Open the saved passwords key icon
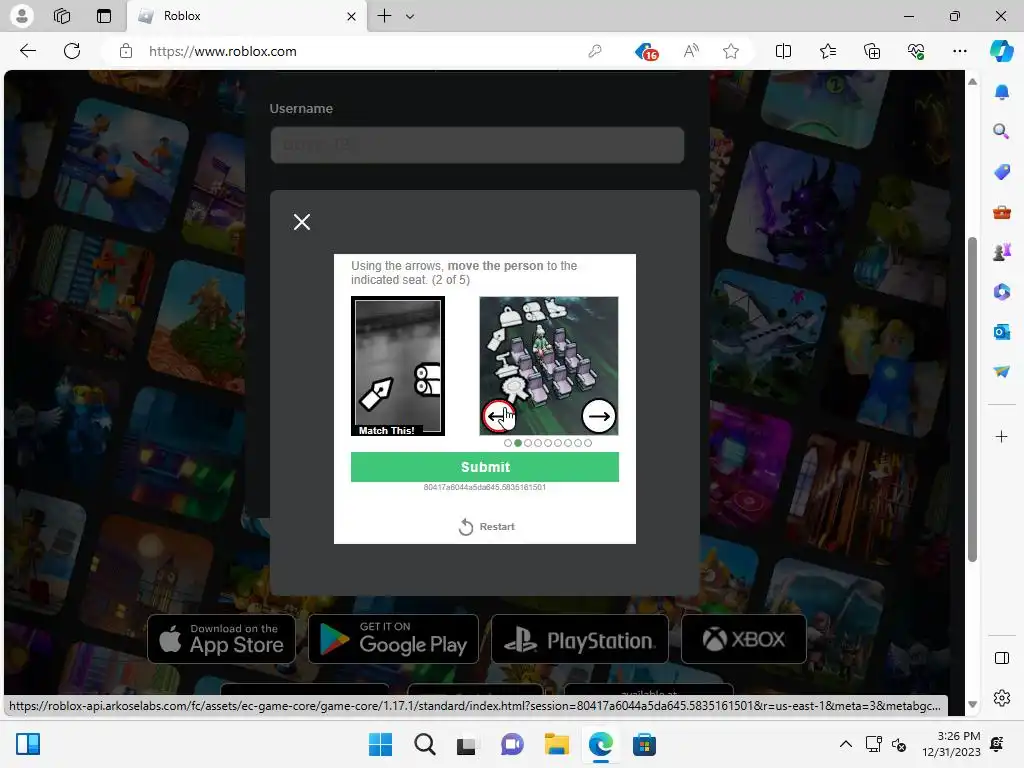 click(594, 51)
